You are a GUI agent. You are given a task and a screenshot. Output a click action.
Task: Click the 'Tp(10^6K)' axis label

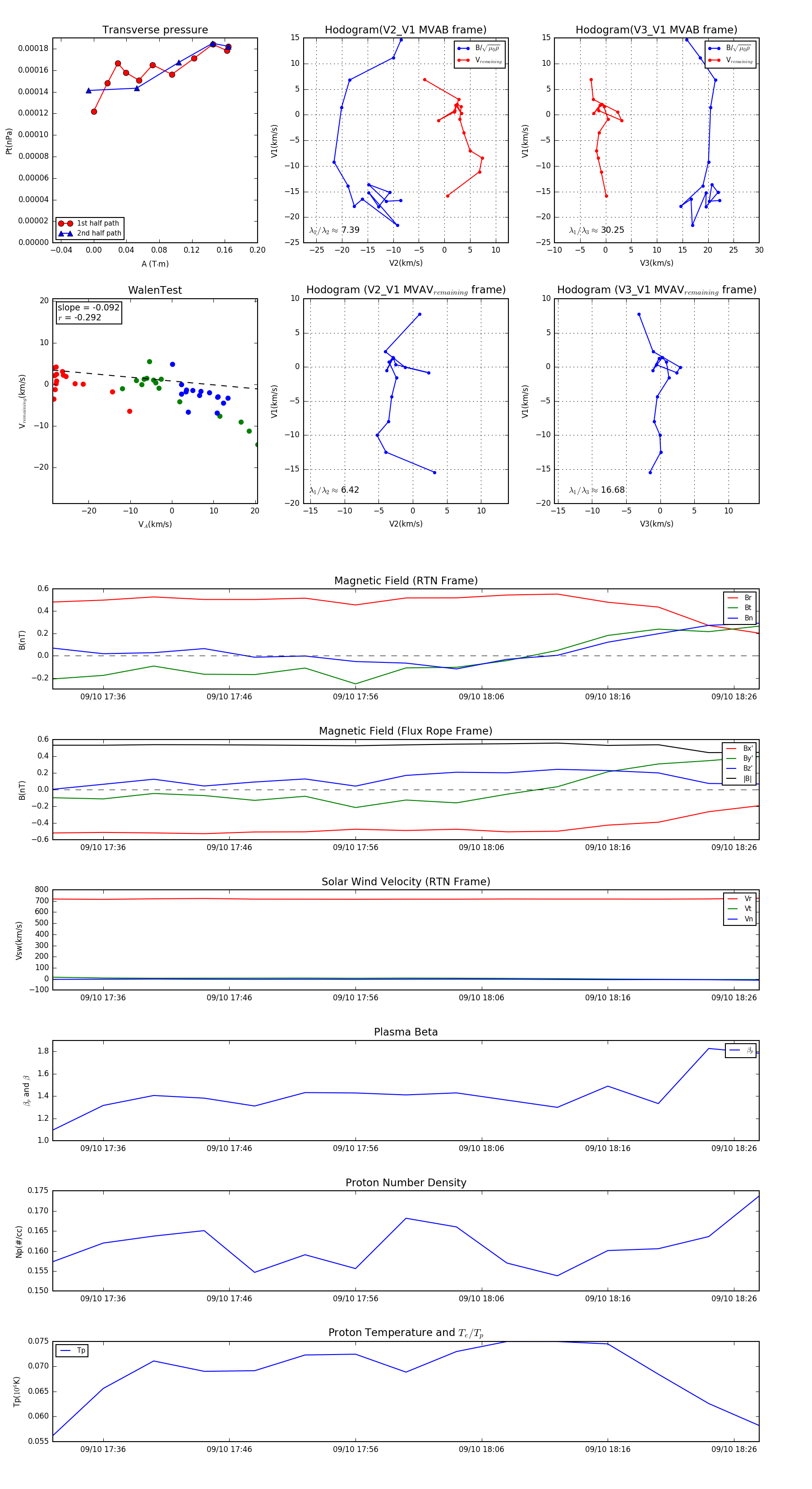17,1392
